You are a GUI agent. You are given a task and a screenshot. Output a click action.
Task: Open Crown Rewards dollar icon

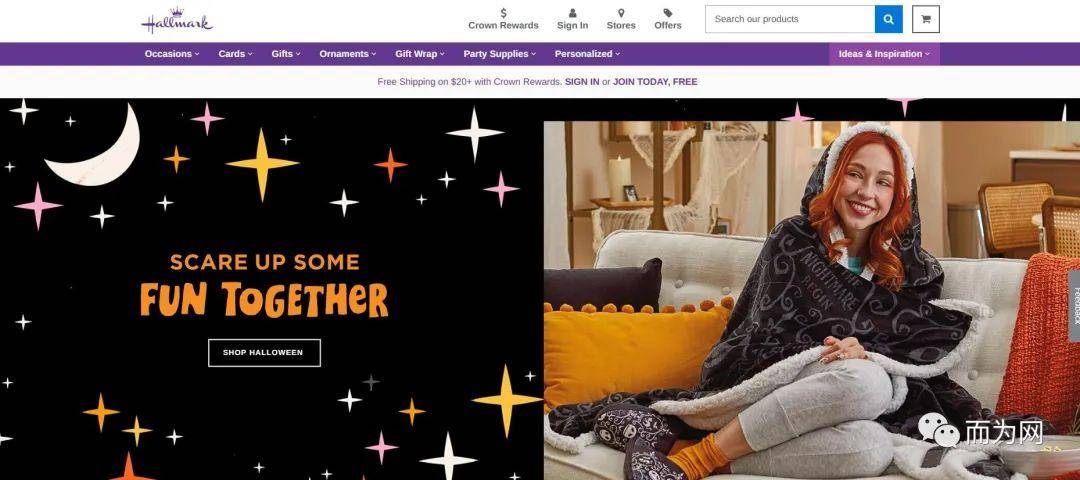coord(503,13)
